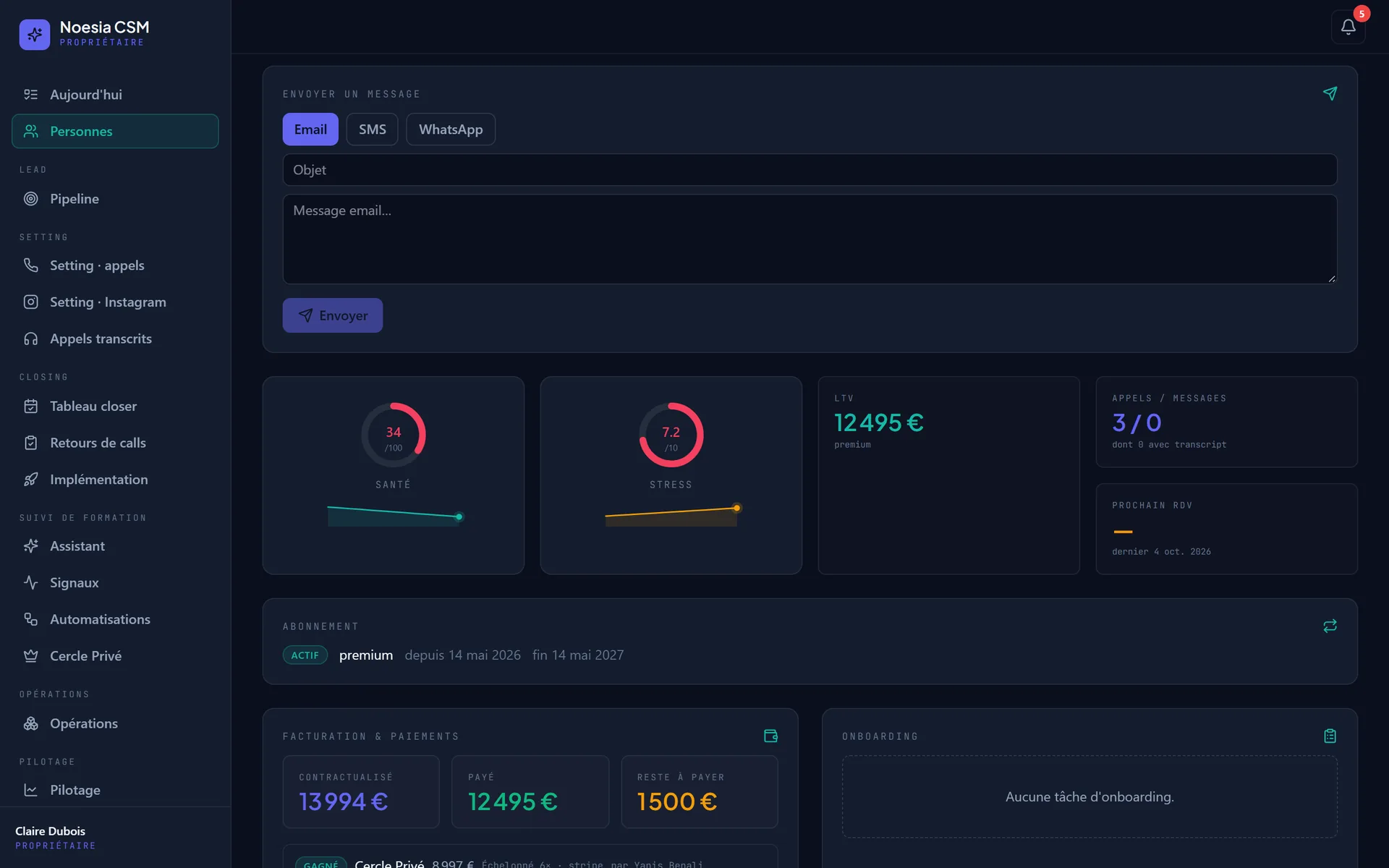Click the LTV 12 495 € value
1389x868 pixels.
[x=879, y=422]
